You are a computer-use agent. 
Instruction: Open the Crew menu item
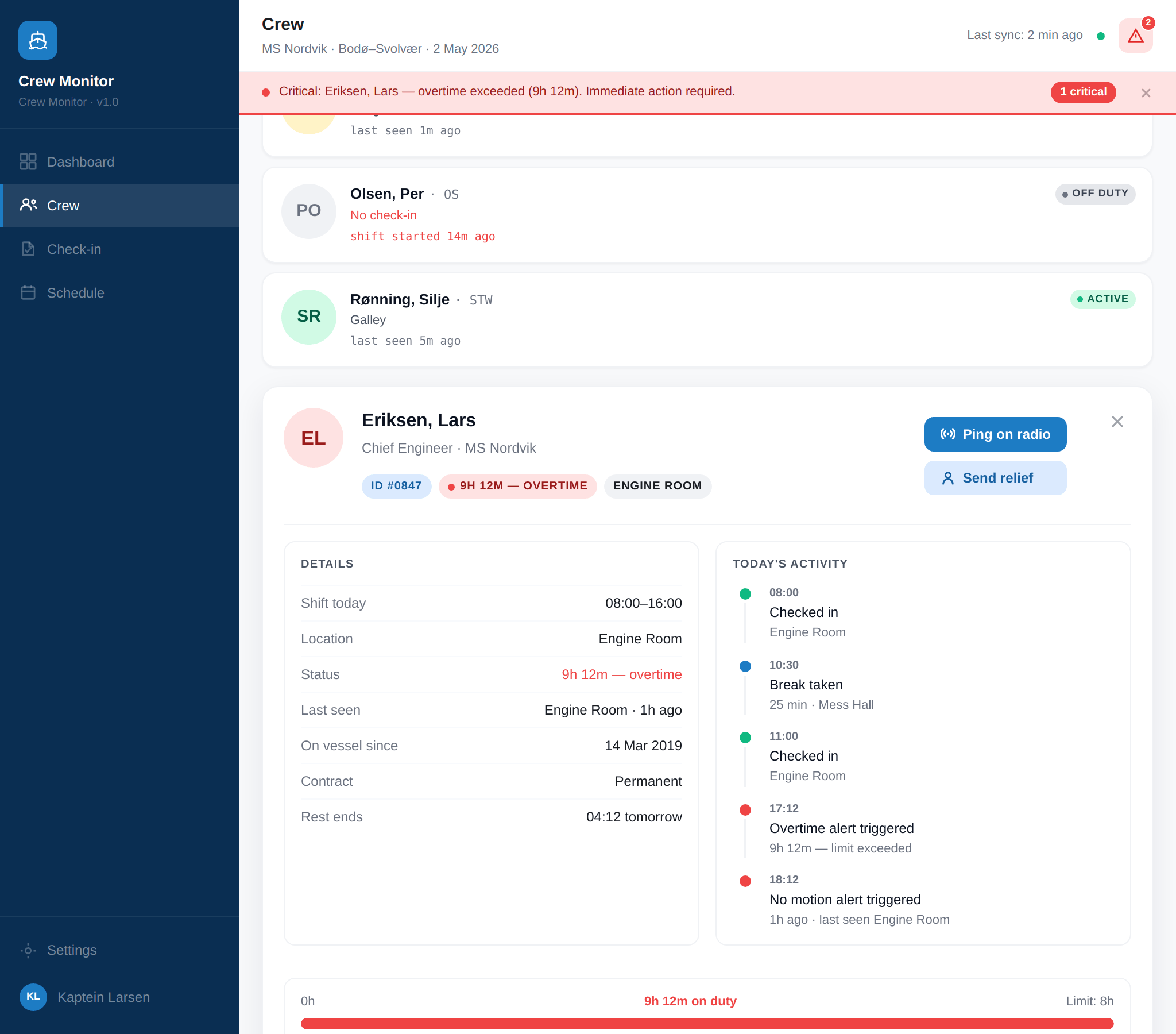coord(119,206)
